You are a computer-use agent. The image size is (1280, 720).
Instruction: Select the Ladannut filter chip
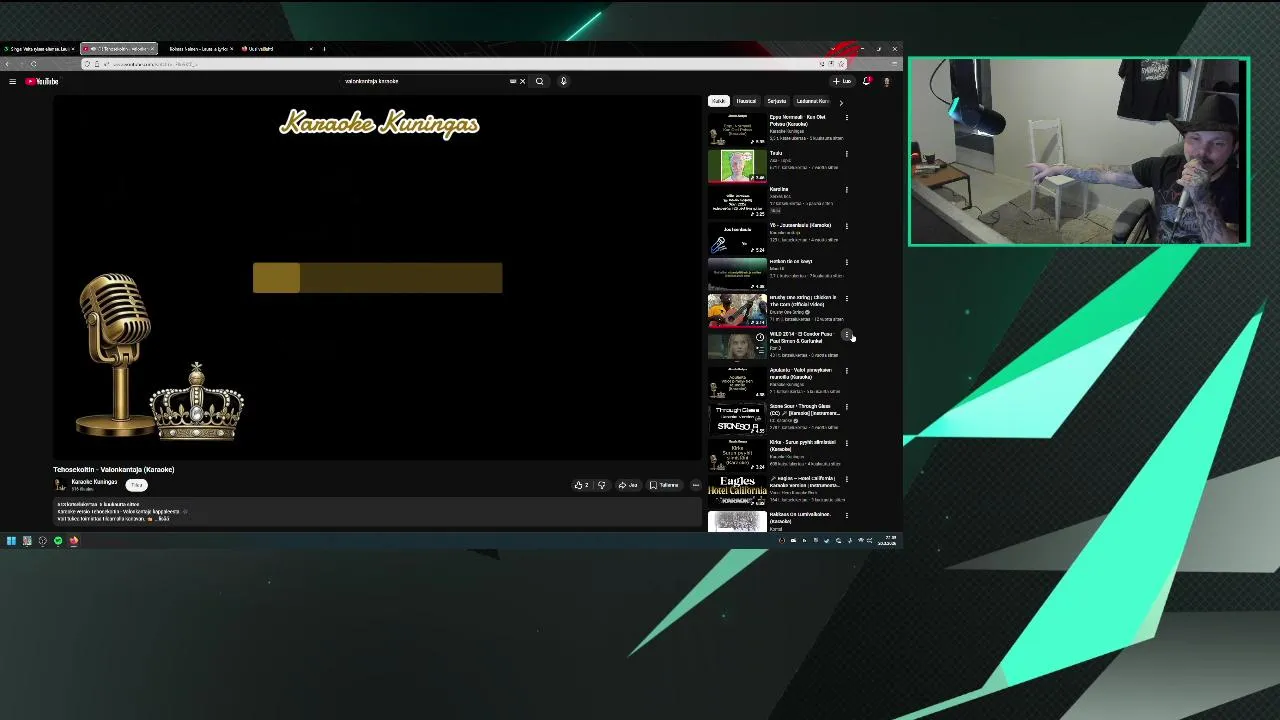(812, 101)
